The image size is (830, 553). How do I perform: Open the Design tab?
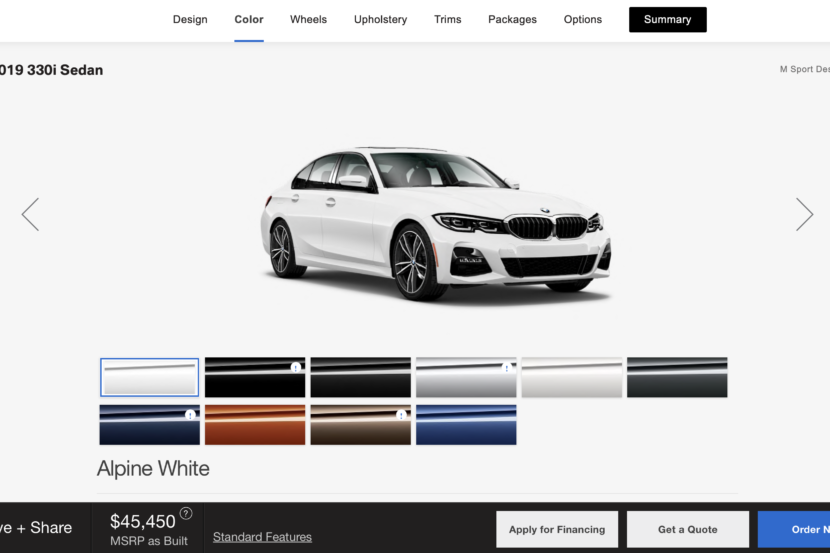click(190, 20)
